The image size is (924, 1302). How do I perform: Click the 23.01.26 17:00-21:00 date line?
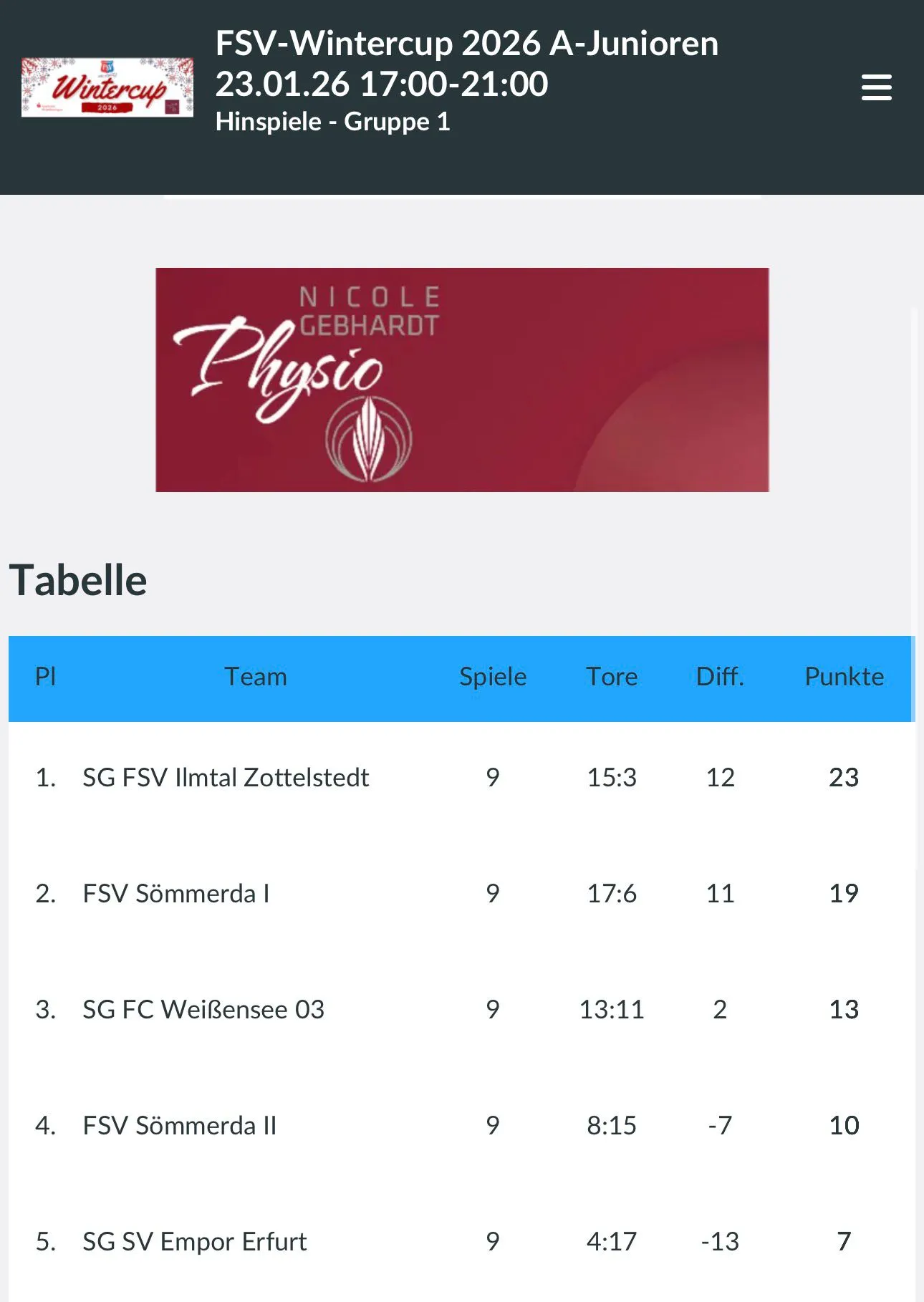(382, 84)
